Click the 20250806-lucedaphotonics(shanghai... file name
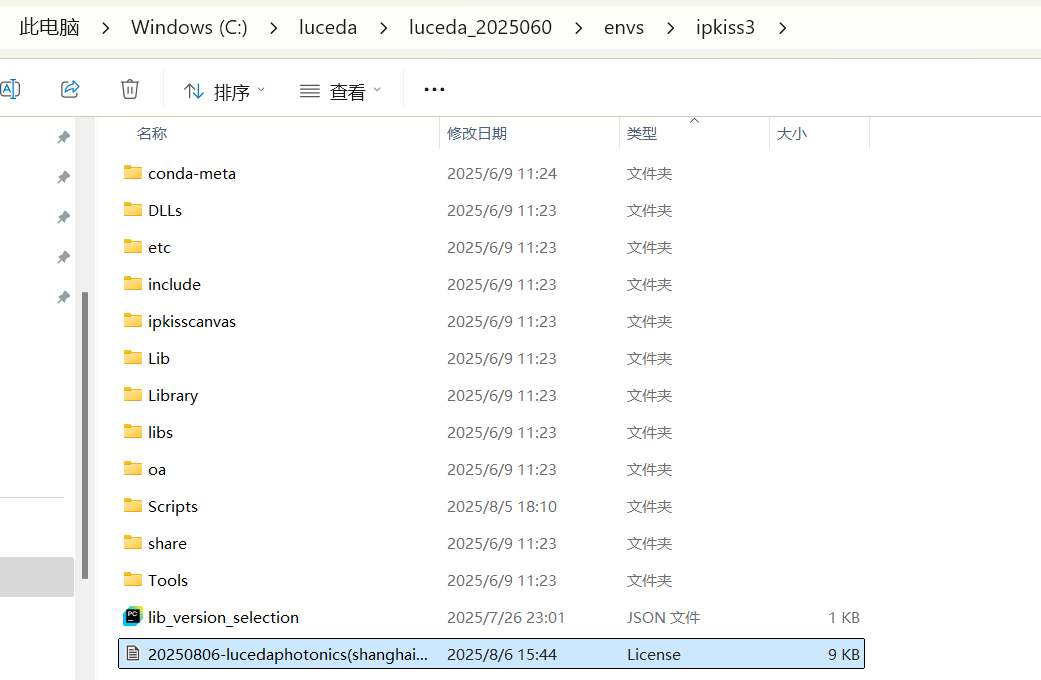Image resolution: width=1041 pixels, height=680 pixels. pyautogui.click(x=287, y=655)
